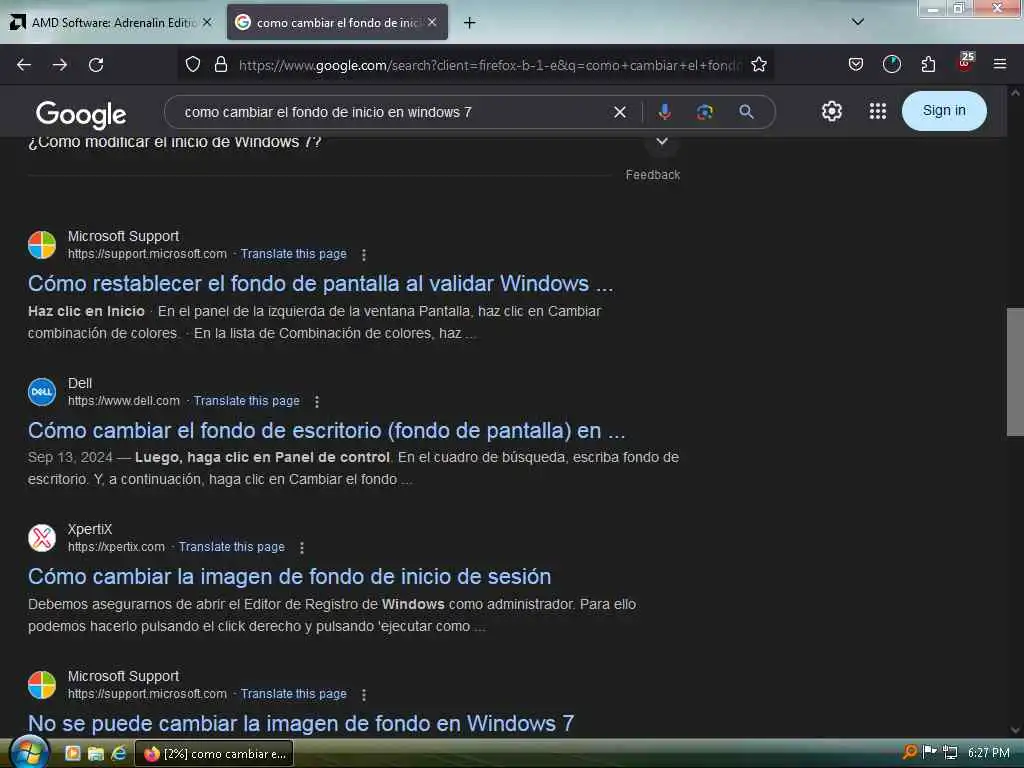
Task: Open the Save to Pocket icon
Action: (x=856, y=65)
